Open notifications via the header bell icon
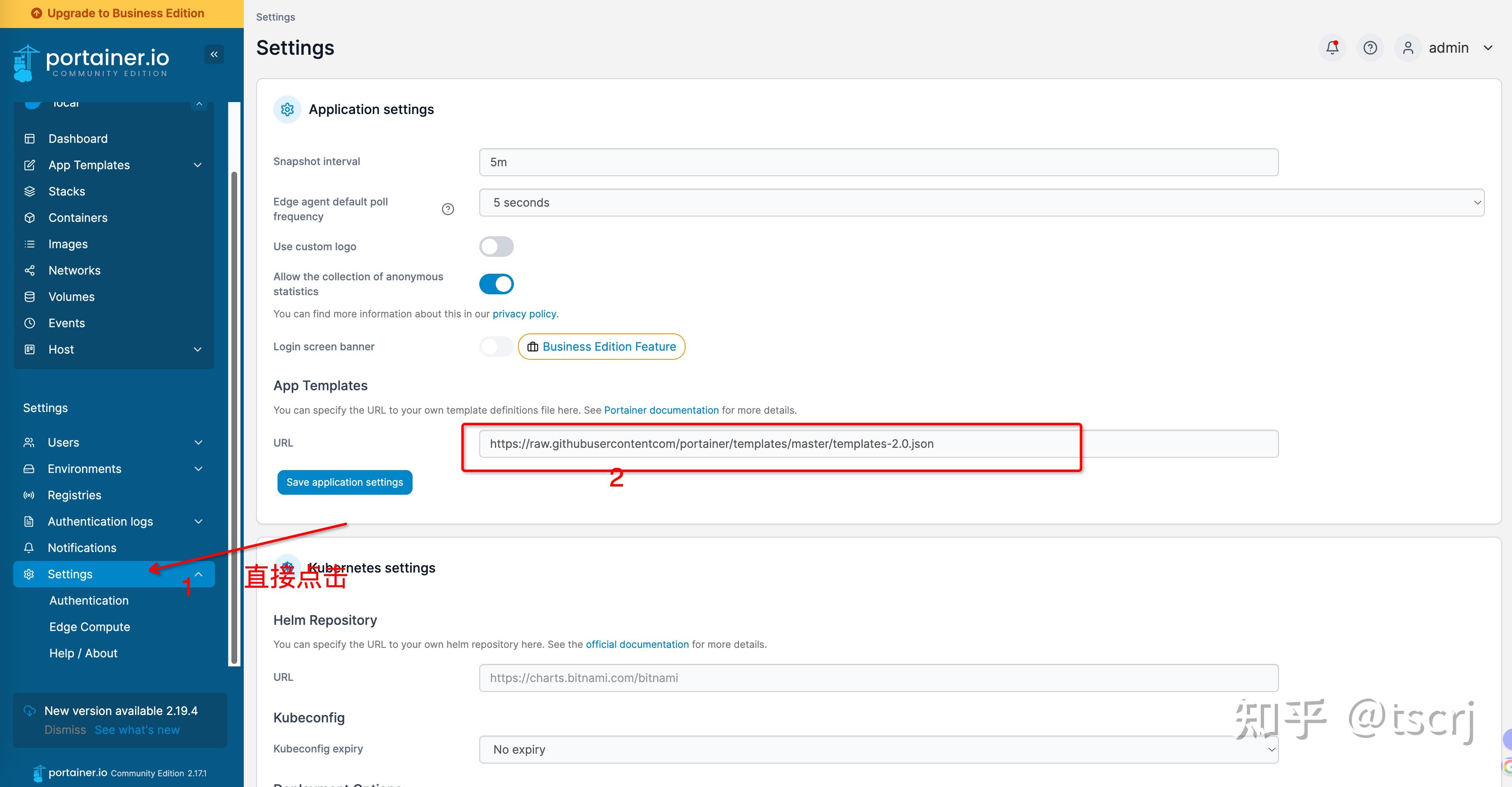Viewport: 1512px width, 787px height. (x=1332, y=47)
